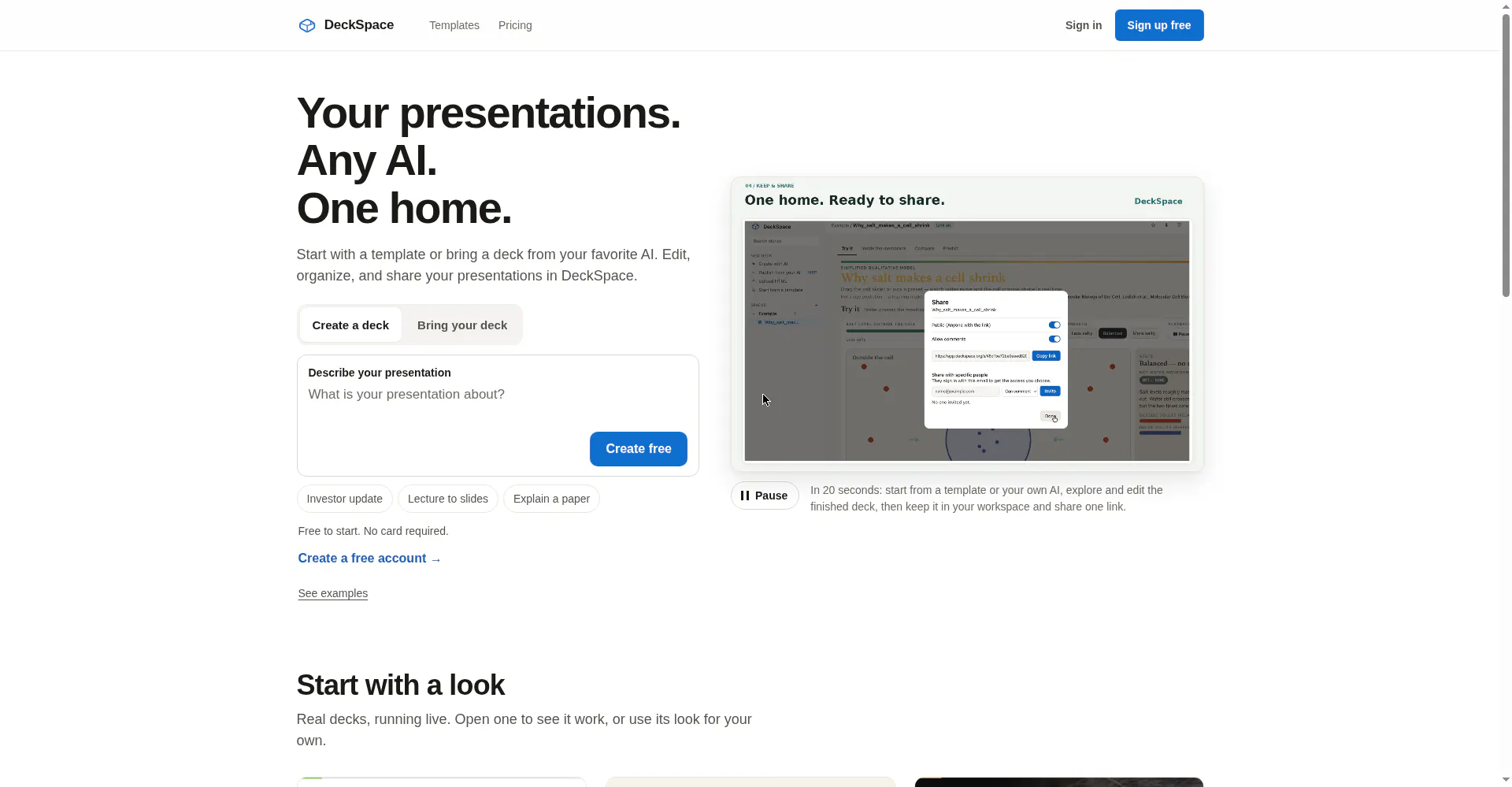Toggle Allow comments switch in demo preview

click(1054, 339)
